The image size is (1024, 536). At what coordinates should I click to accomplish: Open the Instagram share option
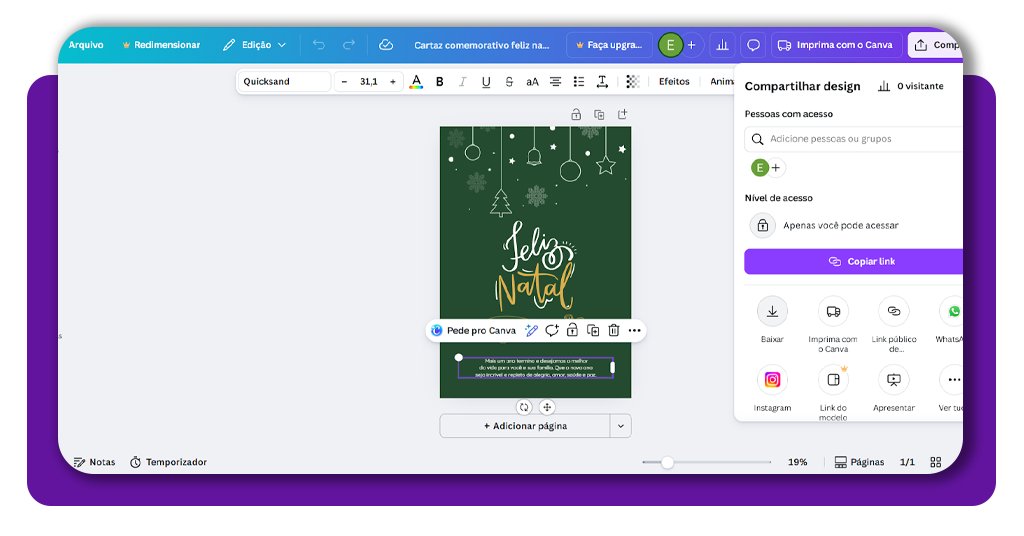pos(772,380)
